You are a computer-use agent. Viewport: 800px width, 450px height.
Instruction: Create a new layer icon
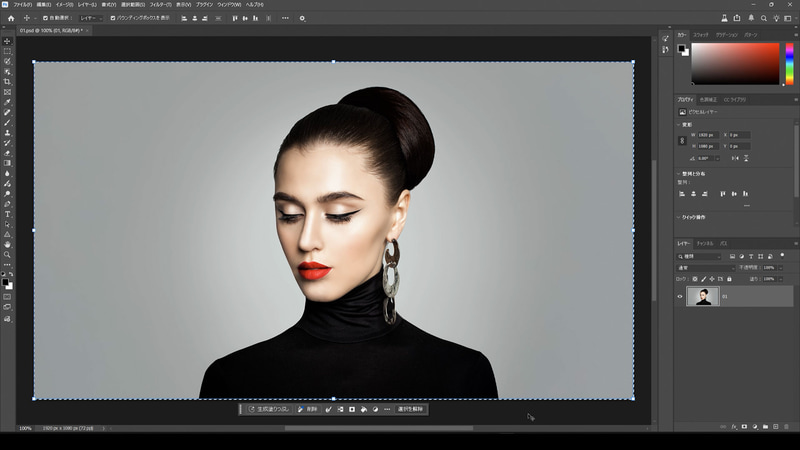coord(776,427)
